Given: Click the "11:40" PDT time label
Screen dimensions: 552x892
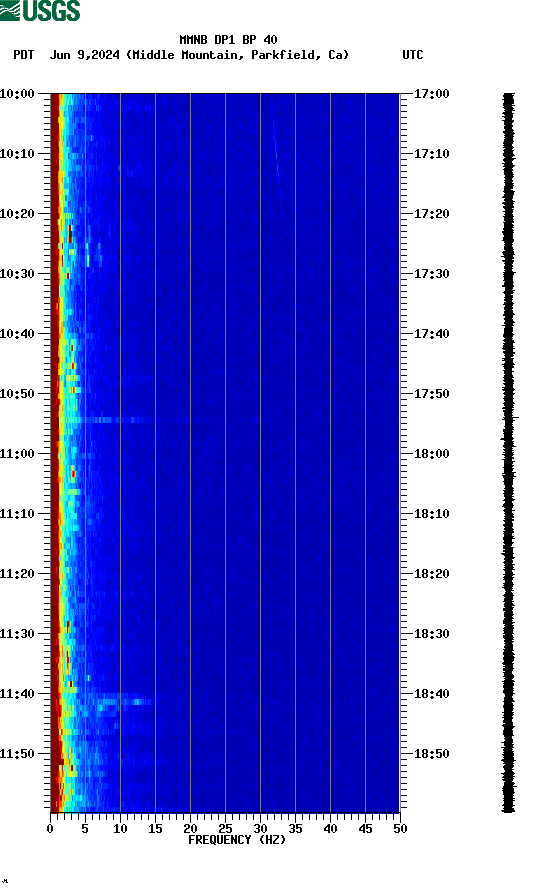Looking at the screenshot, I should pyautogui.click(x=17, y=694).
